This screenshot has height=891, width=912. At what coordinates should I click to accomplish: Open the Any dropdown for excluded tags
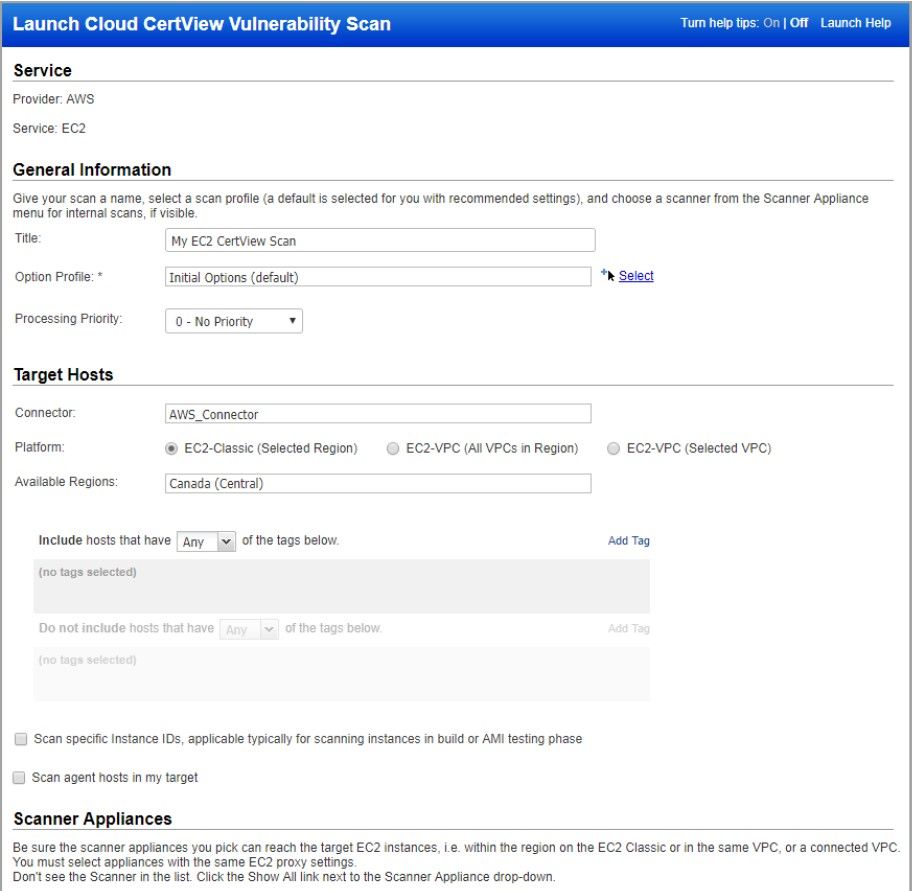pyautogui.click(x=249, y=628)
